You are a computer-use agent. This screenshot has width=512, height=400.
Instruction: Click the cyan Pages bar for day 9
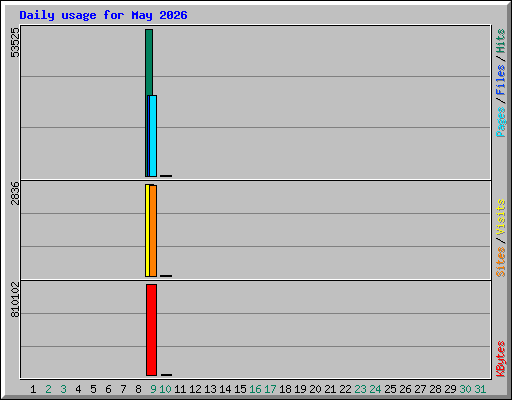pos(153,136)
